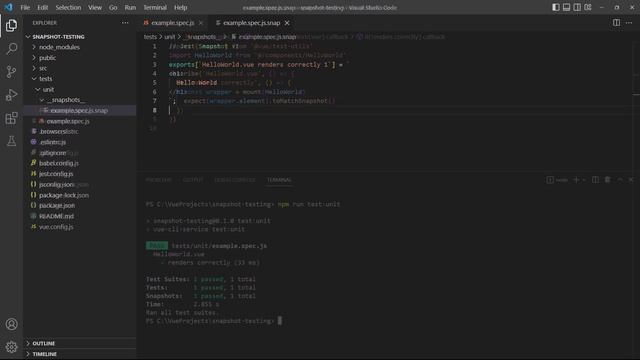Open the Terminal menu
640x360 pixels.
[x=155, y=7]
